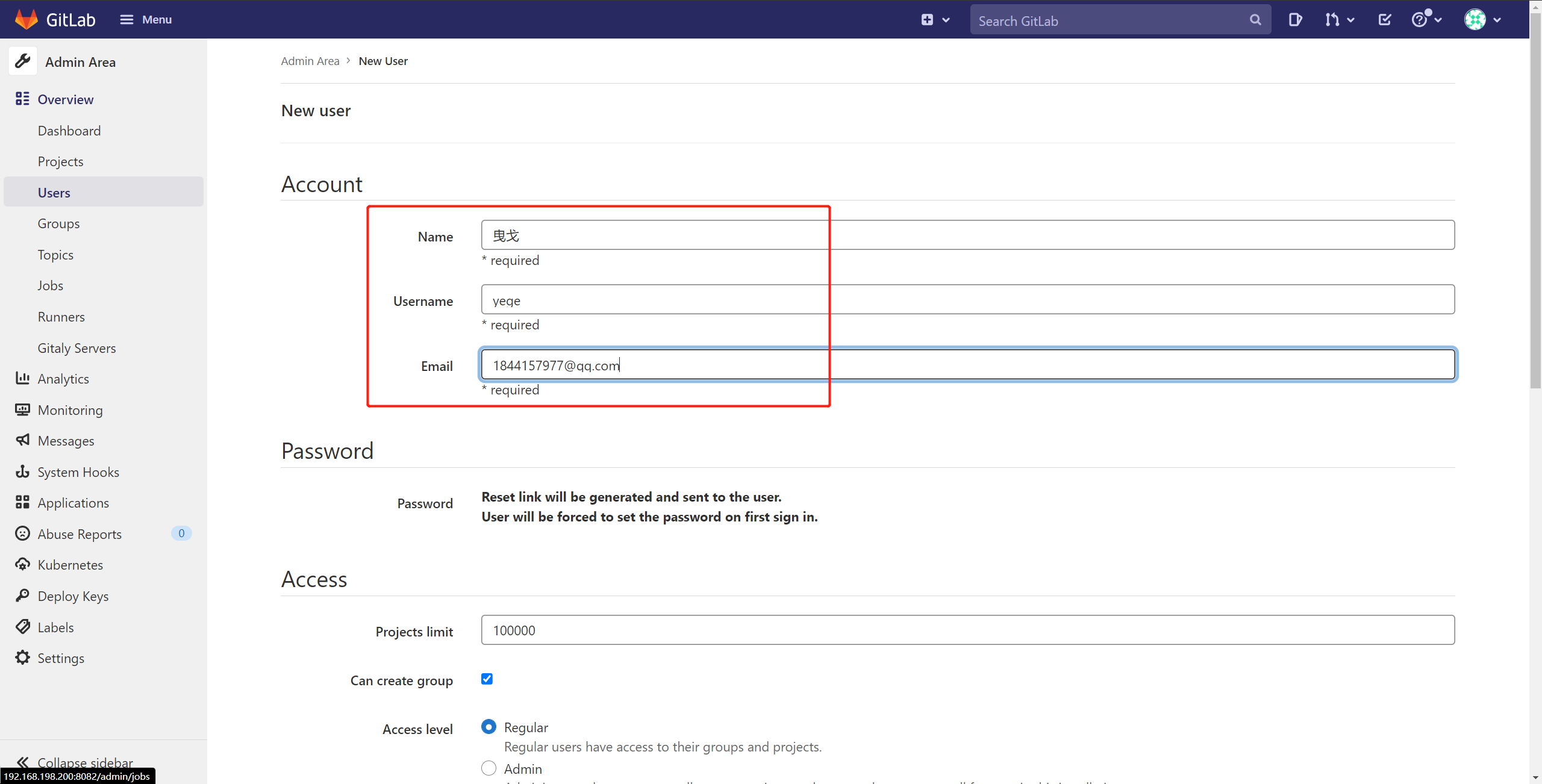Image resolution: width=1542 pixels, height=784 pixels.
Task: Select Admin access level
Action: pyautogui.click(x=489, y=768)
